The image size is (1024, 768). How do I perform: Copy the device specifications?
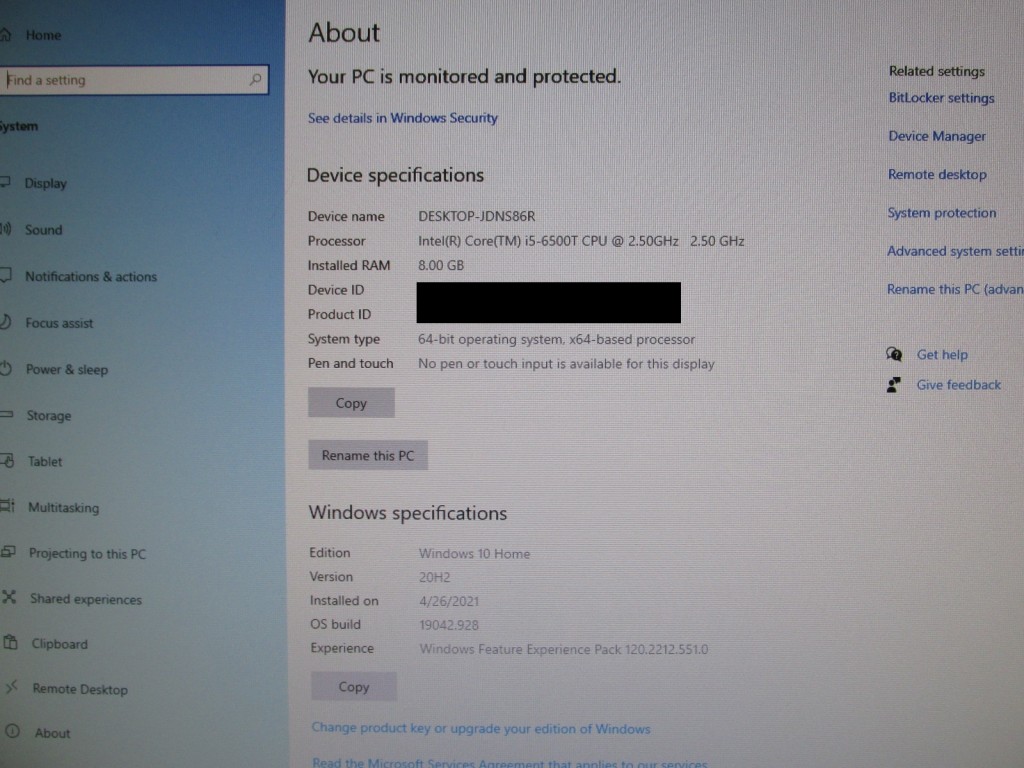point(351,403)
